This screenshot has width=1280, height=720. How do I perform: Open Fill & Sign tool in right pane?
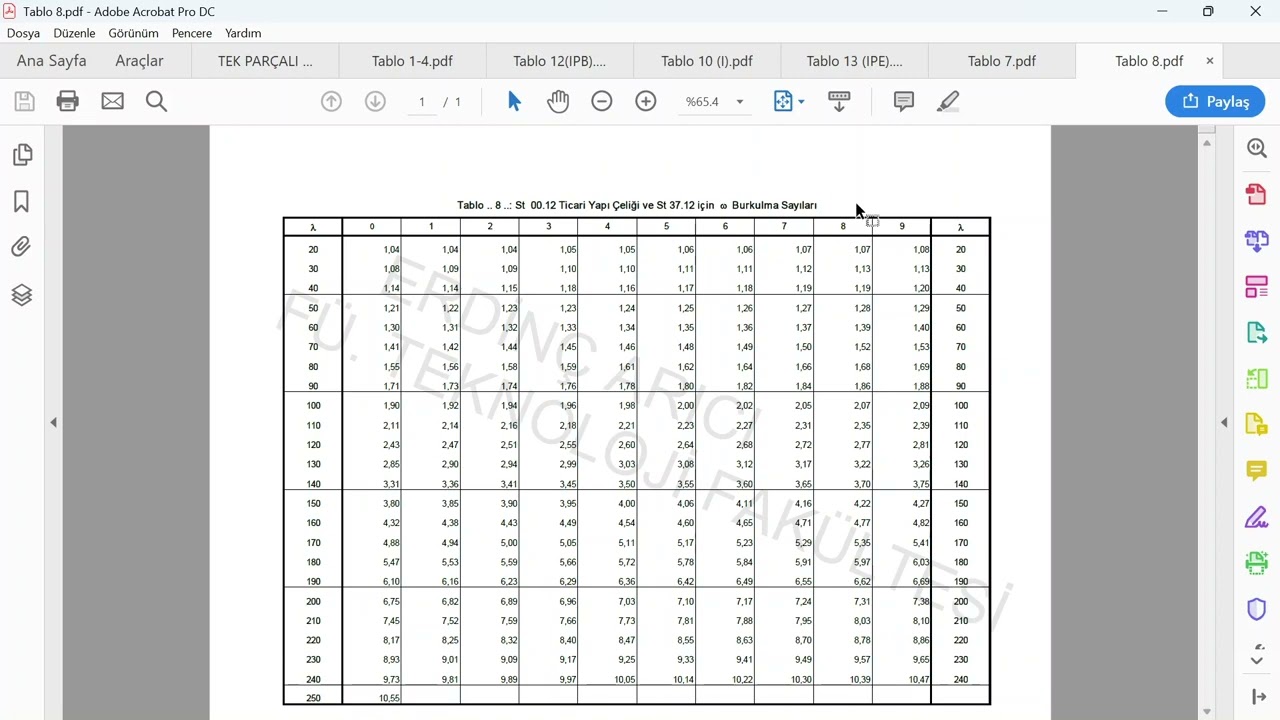click(1257, 518)
